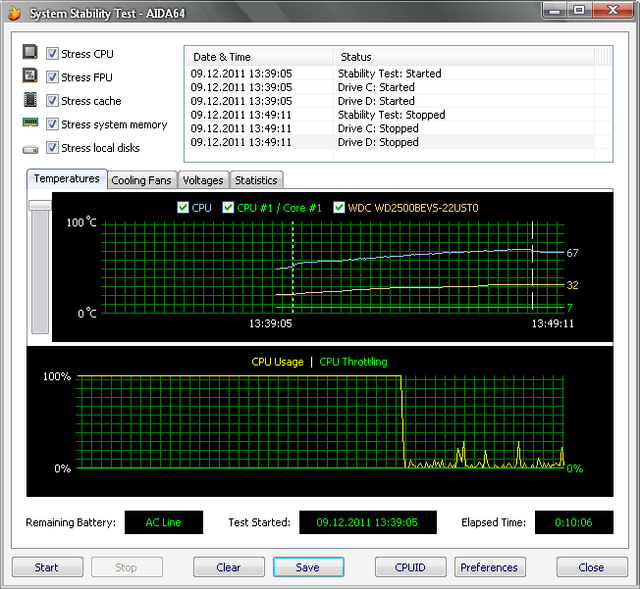The width and height of the screenshot is (640, 589).
Task: Toggle CPU #1 / Core #1 graph checkbox
Action: [x=229, y=208]
